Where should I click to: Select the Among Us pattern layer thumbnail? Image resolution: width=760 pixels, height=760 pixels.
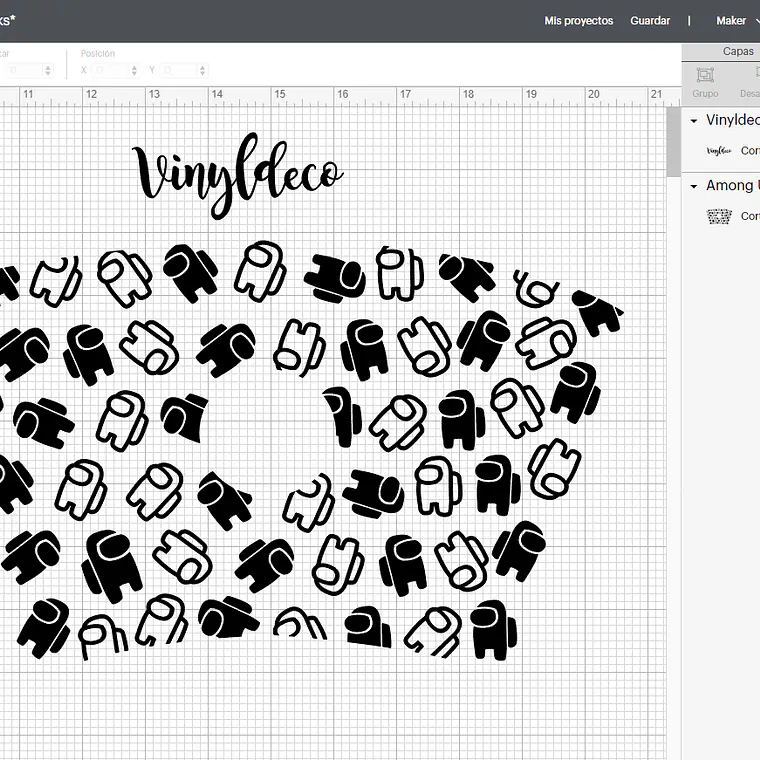click(x=719, y=216)
